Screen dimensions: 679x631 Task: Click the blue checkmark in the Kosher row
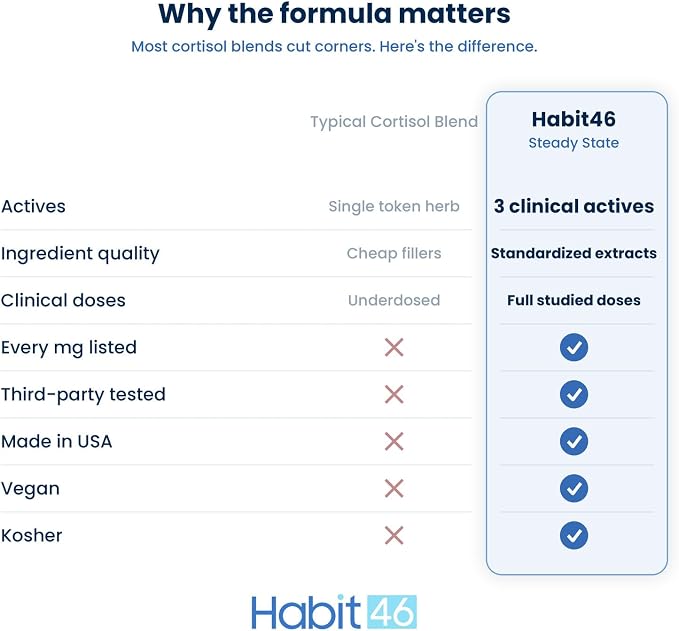[x=573, y=536]
